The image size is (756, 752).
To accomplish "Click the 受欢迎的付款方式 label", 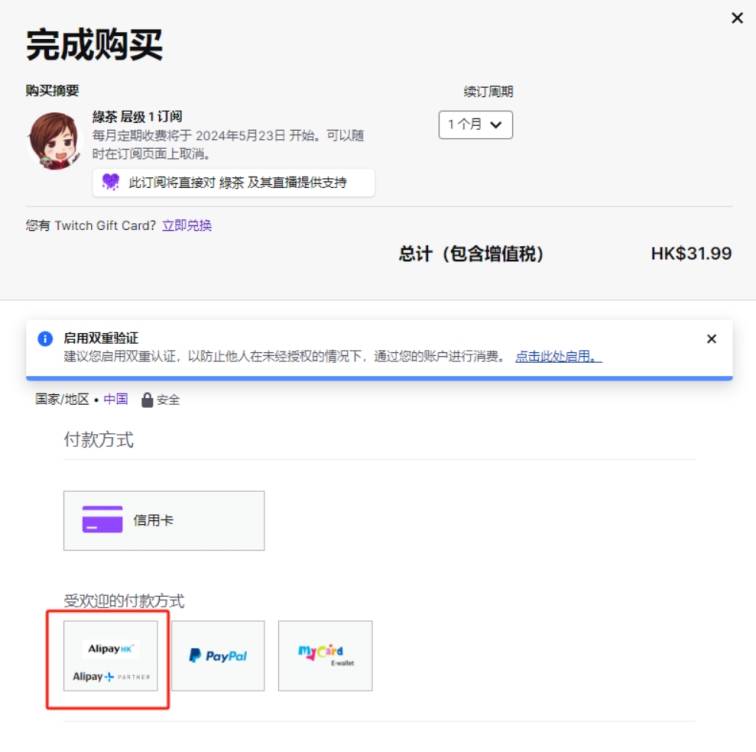I will click(124, 601).
